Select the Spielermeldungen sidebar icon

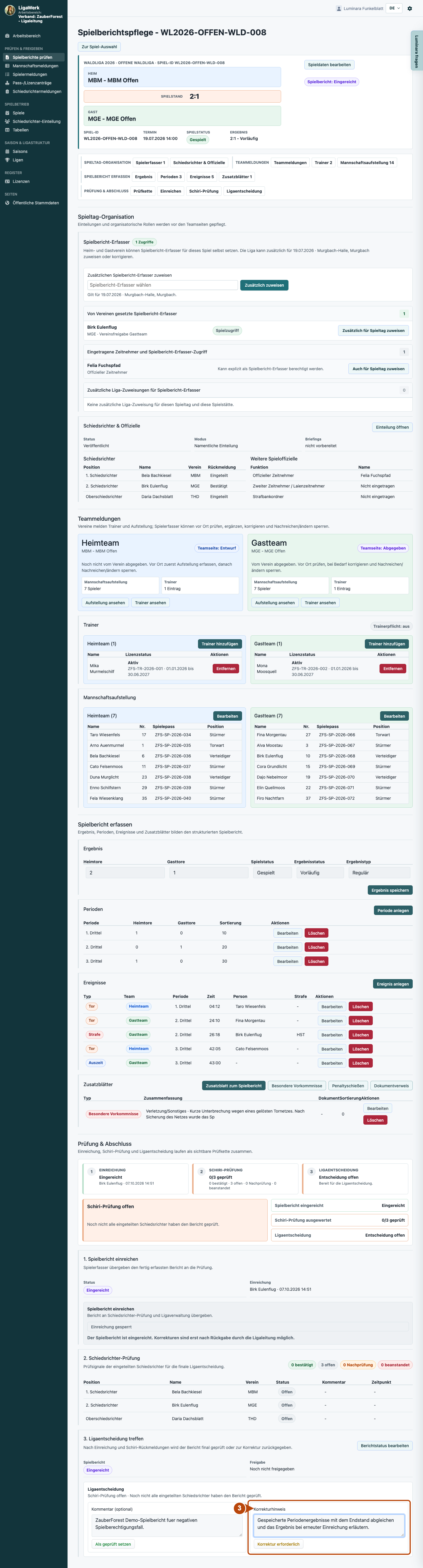tap(7, 74)
